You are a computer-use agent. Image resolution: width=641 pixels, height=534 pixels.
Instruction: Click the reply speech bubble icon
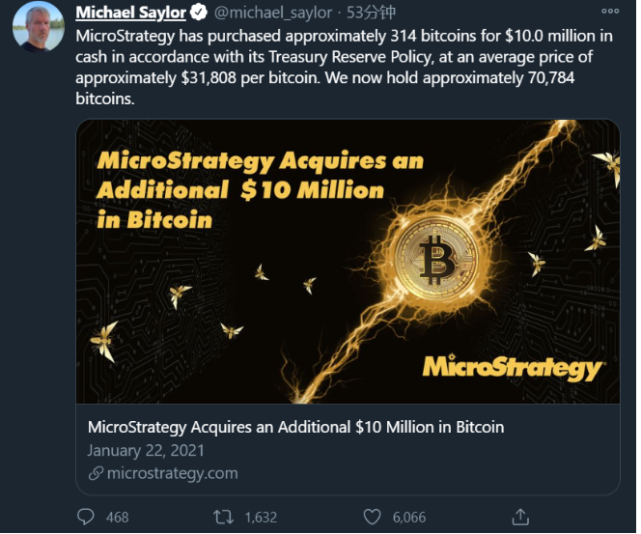(x=85, y=517)
